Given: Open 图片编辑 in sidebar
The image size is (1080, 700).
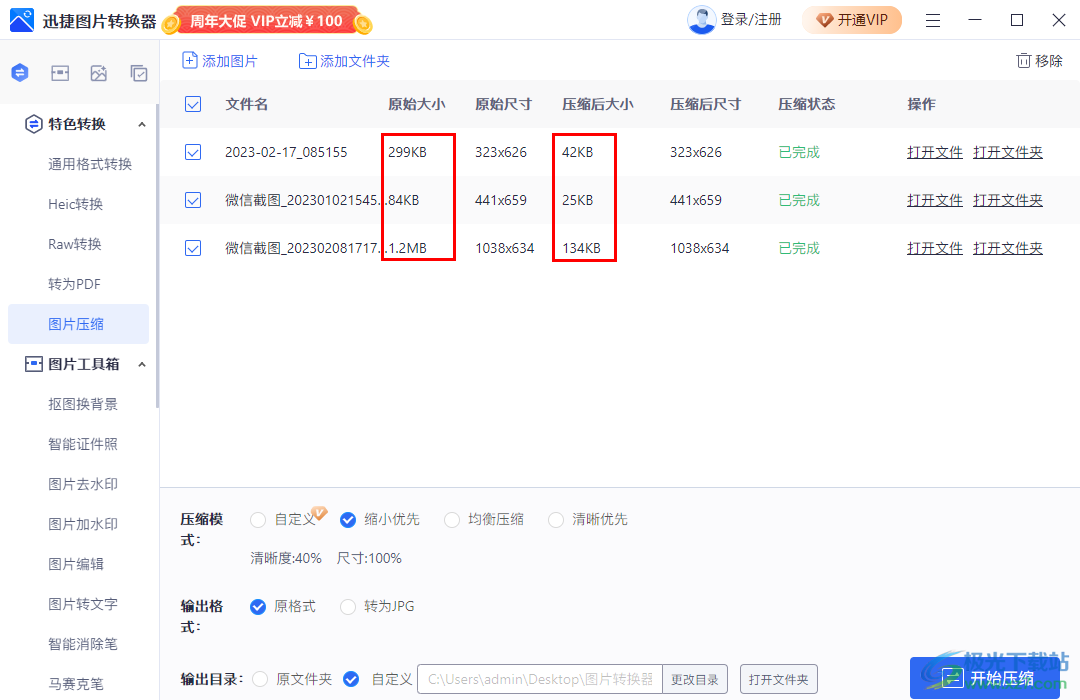Looking at the screenshot, I should coord(76,564).
